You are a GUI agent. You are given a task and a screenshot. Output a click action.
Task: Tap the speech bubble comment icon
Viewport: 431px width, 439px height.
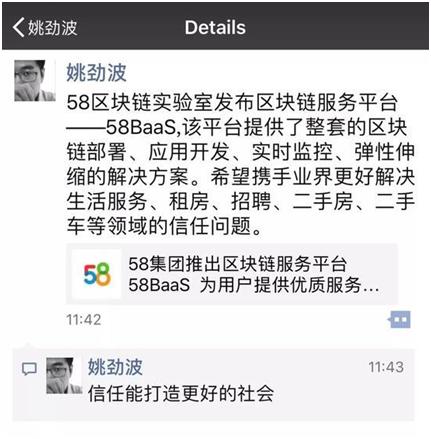(x=29, y=369)
